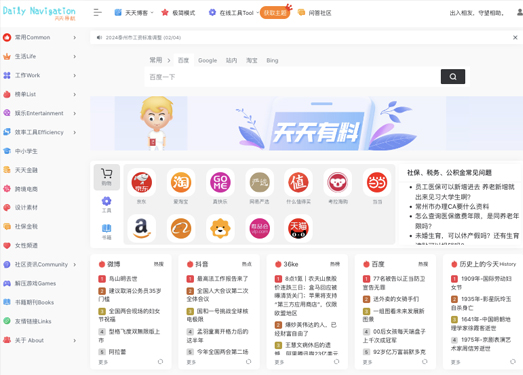The width and height of the screenshot is (523, 375).
Task: Open the 网易严选 icon
Action: pyautogui.click(x=259, y=182)
